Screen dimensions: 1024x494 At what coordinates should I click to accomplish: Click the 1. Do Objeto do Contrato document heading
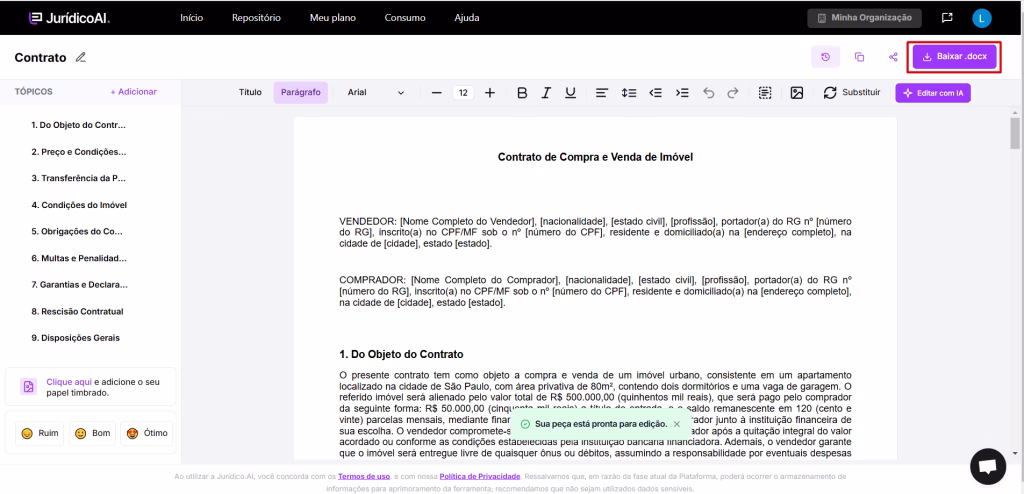401,354
